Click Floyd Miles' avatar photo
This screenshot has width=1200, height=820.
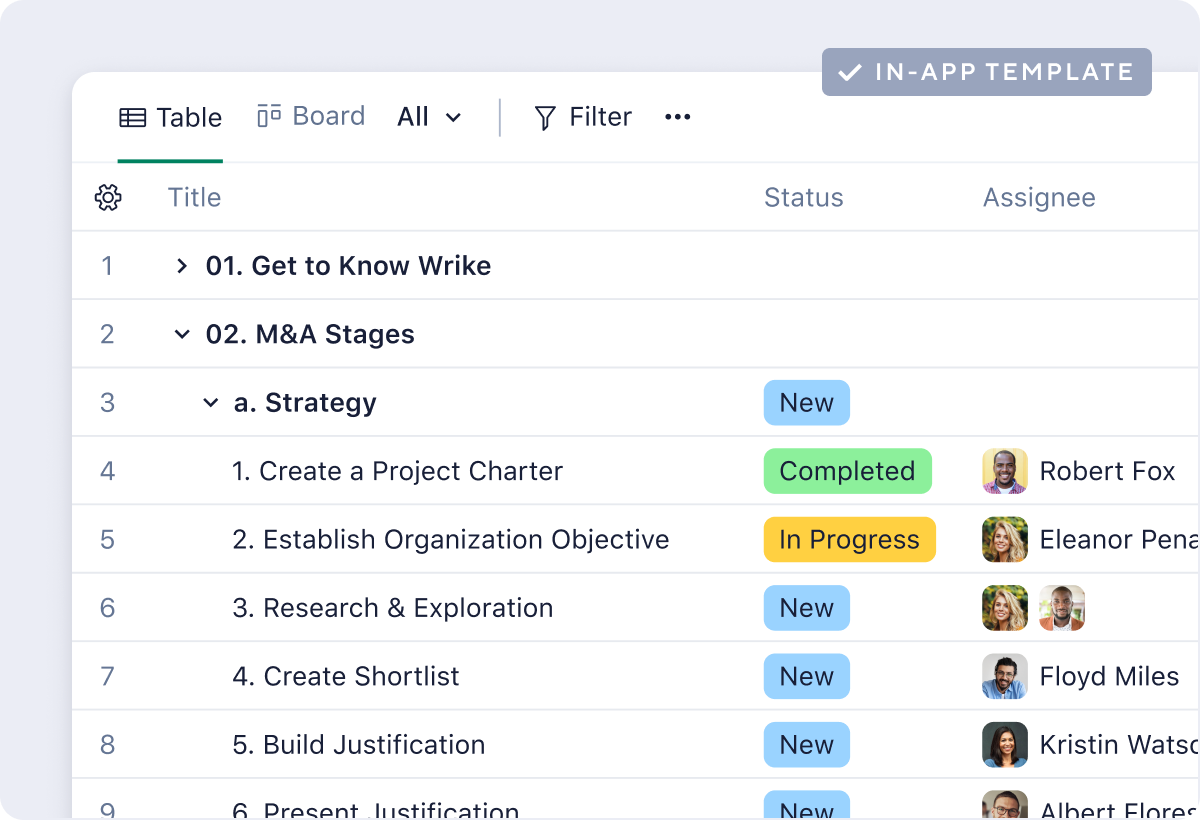point(1005,677)
